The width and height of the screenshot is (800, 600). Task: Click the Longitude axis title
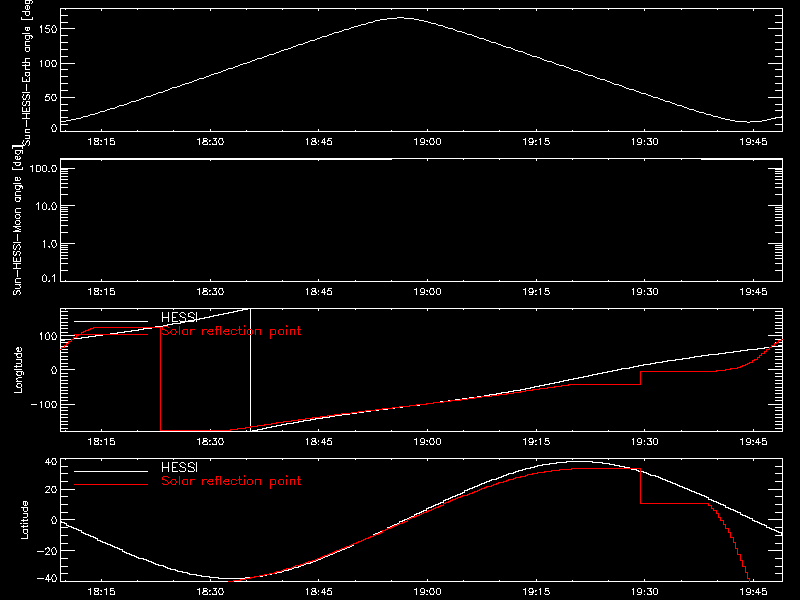click(18, 370)
